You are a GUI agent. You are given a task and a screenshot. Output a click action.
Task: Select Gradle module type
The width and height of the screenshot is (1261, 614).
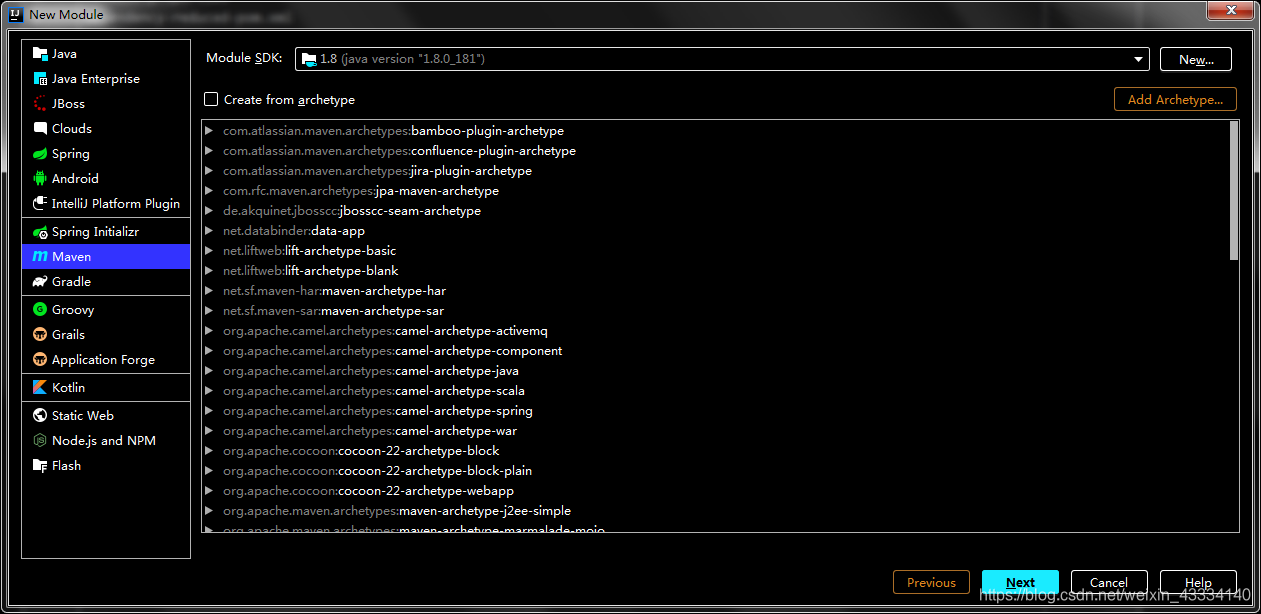[106, 282]
